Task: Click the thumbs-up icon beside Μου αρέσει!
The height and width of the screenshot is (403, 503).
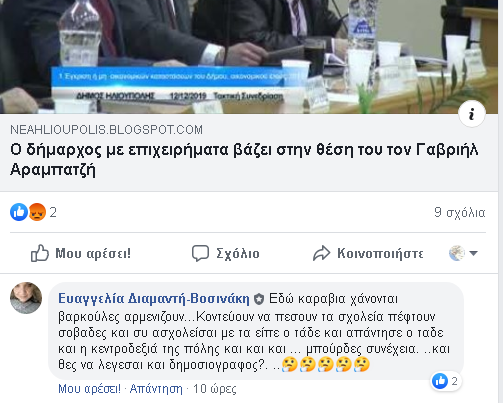Action: coord(40,253)
